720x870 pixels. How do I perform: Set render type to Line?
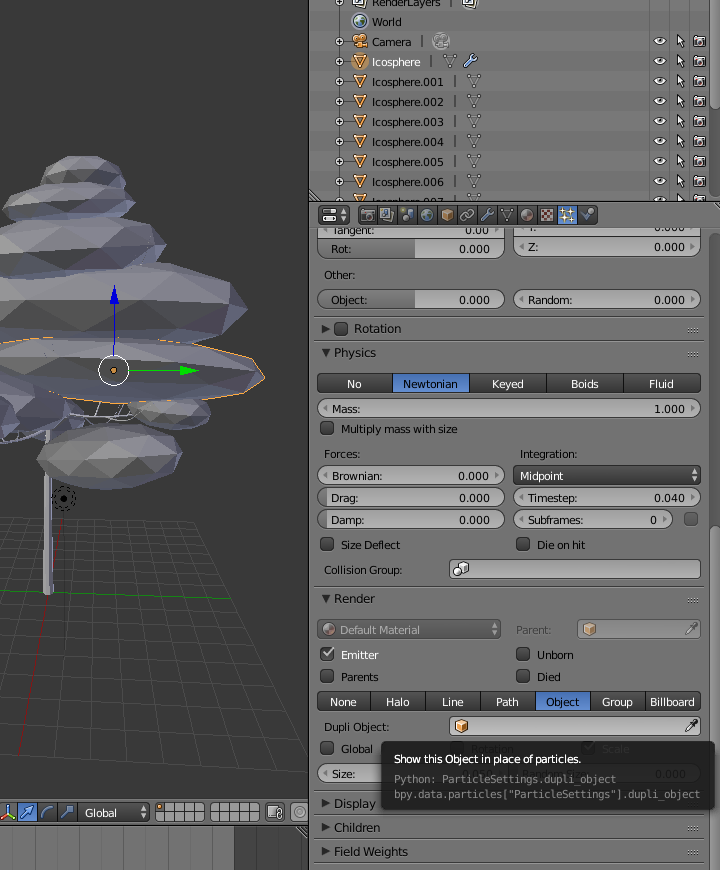(x=453, y=701)
